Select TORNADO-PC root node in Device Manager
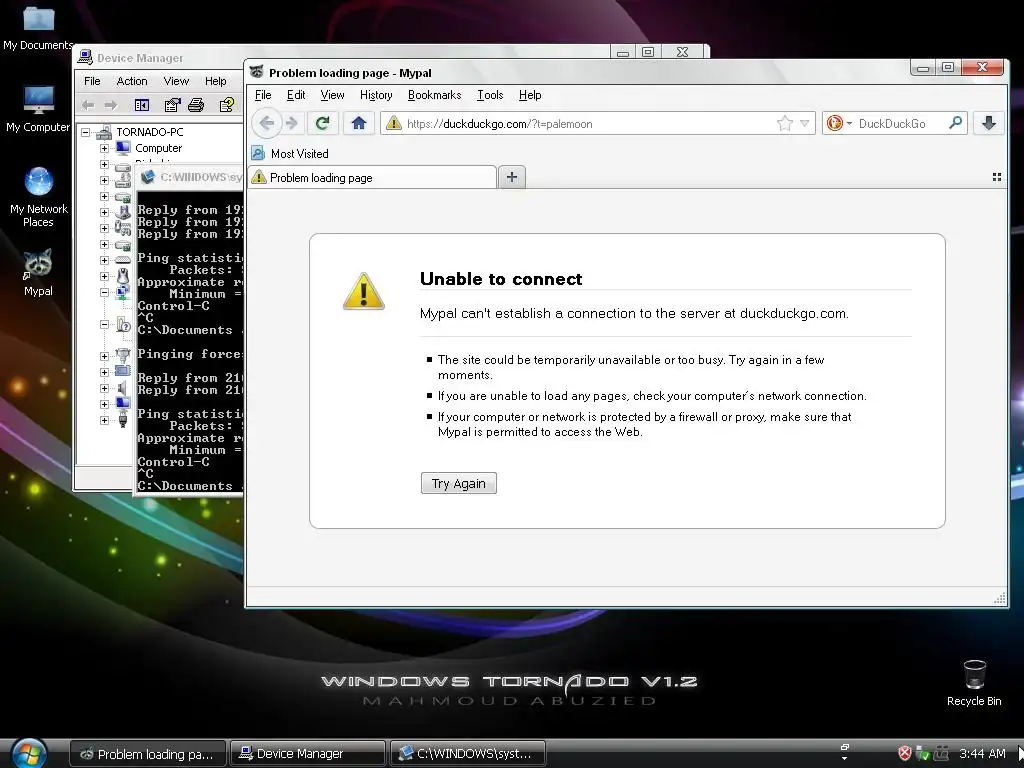 pos(150,132)
